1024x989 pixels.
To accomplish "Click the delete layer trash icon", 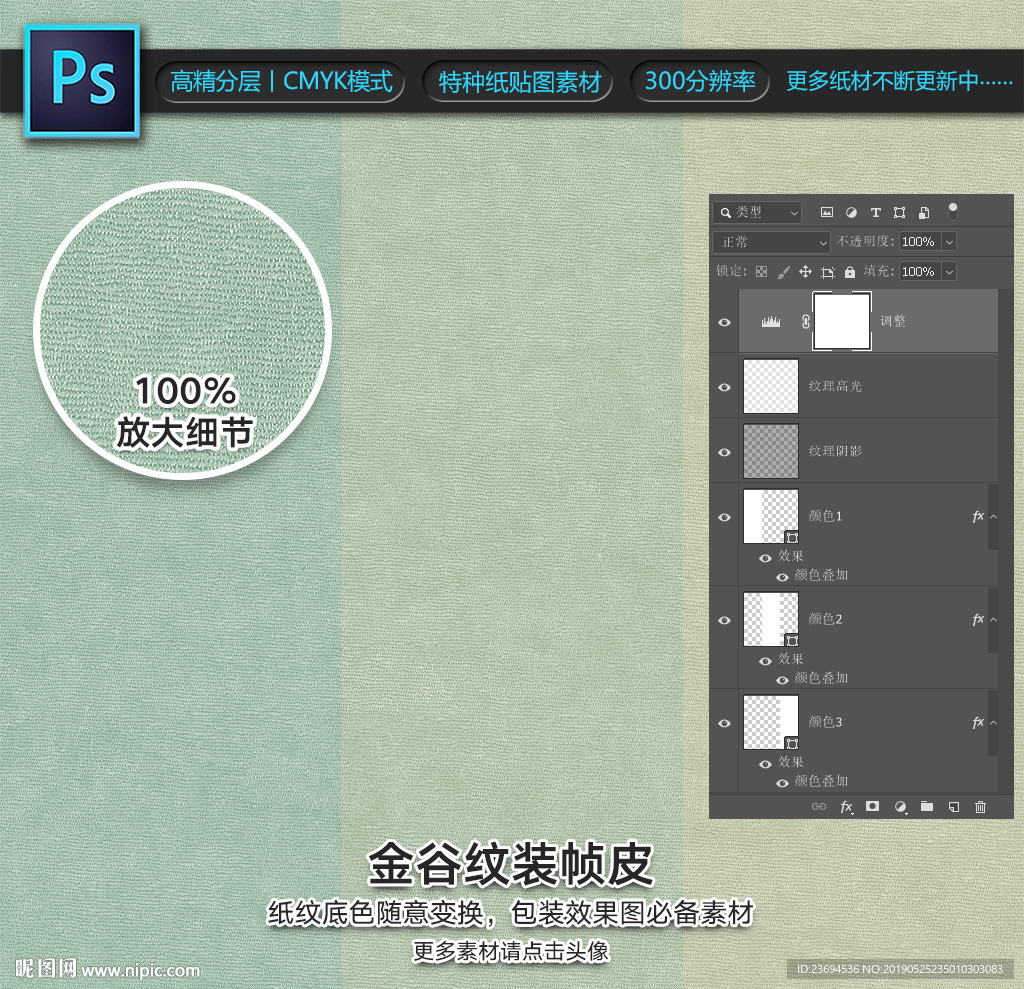I will 980,806.
